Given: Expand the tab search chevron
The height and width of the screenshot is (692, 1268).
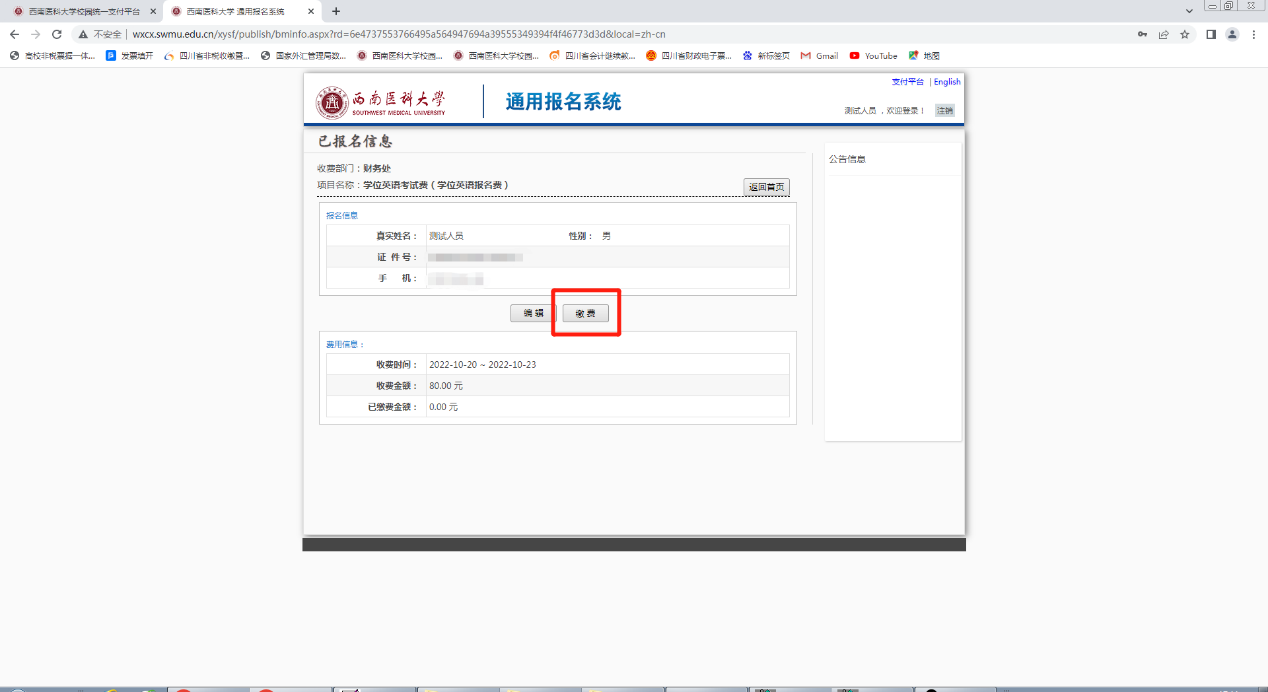Looking at the screenshot, I should [1189, 10].
